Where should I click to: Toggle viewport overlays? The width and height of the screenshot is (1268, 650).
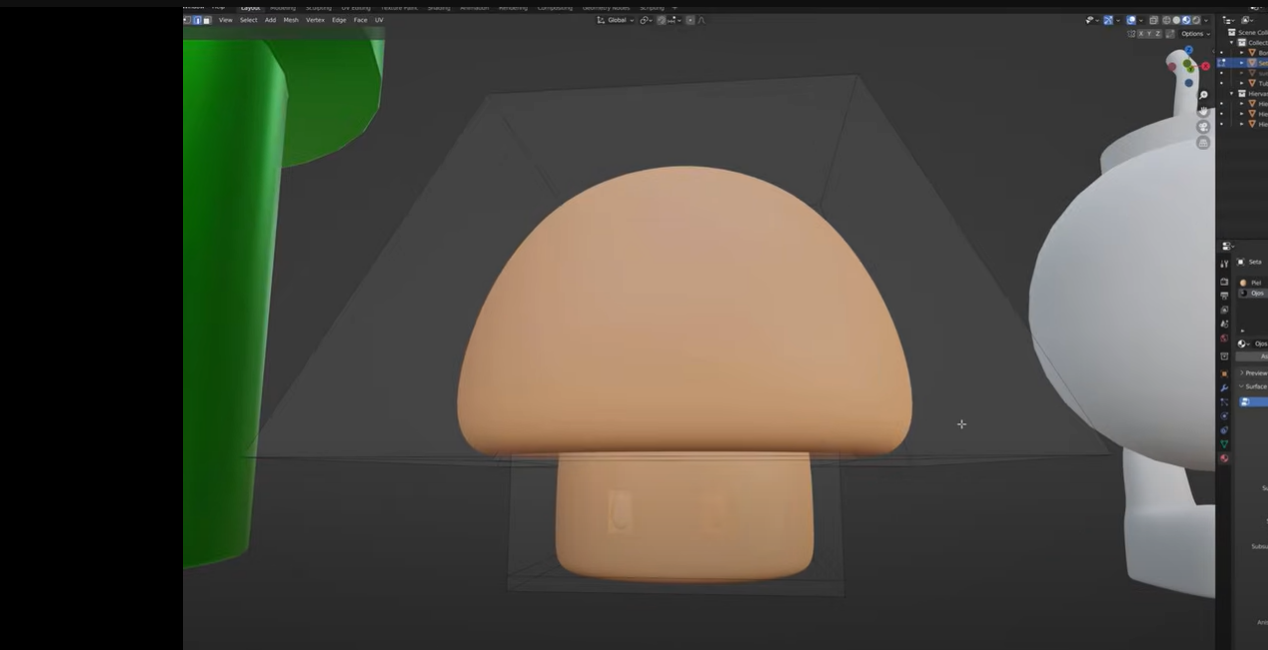point(1131,20)
